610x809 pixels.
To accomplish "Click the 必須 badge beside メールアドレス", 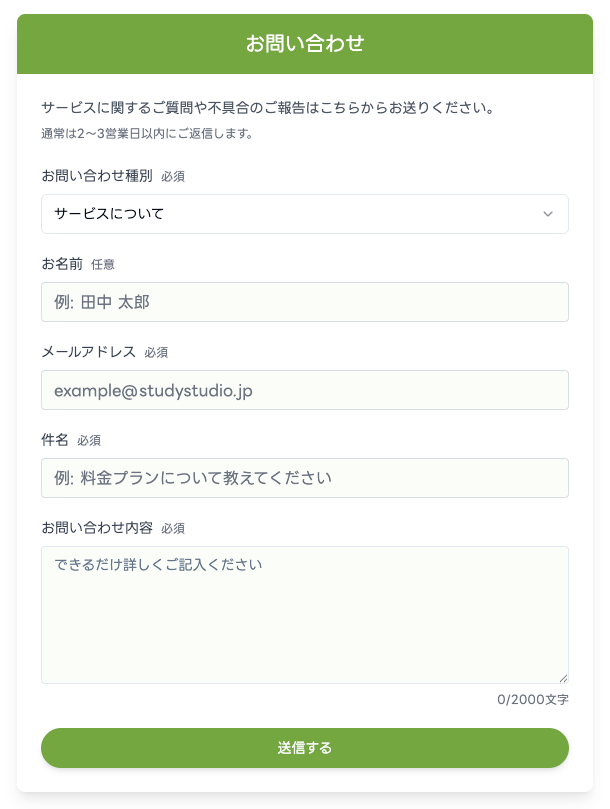I will (x=156, y=353).
